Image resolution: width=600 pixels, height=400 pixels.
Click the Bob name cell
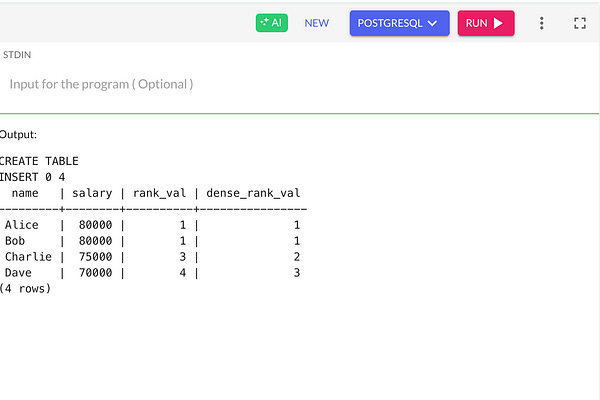15,241
